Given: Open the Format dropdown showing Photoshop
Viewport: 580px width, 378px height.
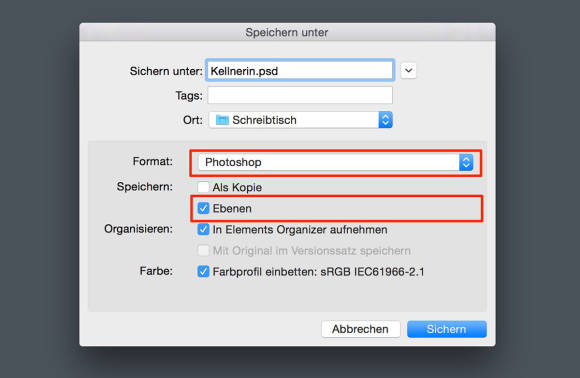Looking at the screenshot, I should 335,162.
